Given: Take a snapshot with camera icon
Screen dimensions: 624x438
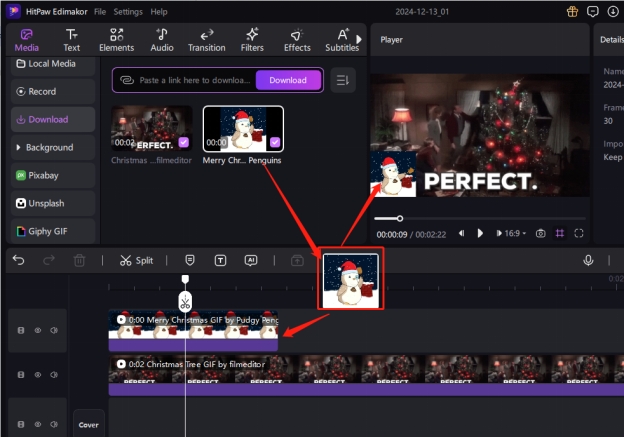Looking at the screenshot, I should click(540, 233).
